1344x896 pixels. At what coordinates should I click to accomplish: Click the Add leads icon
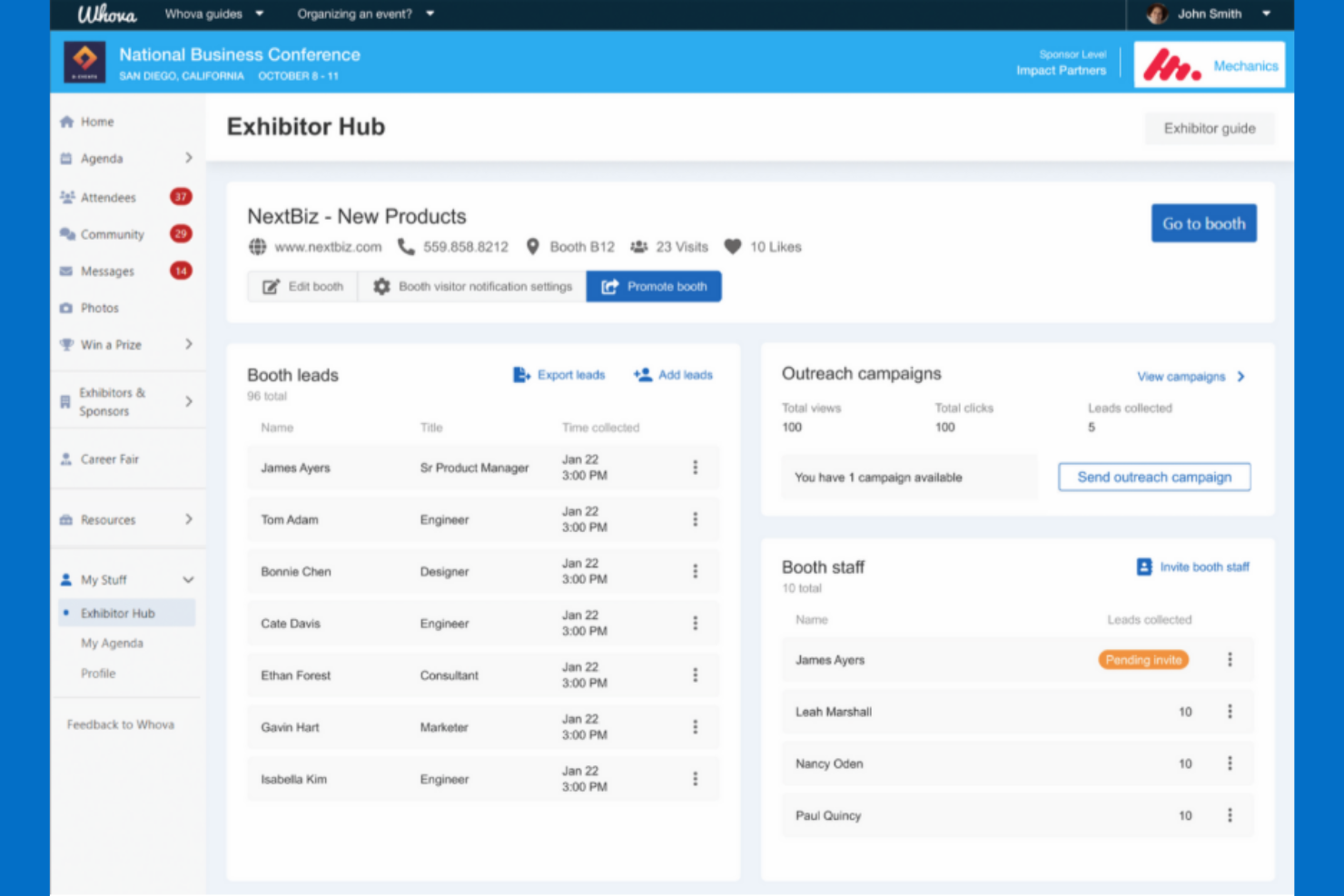click(x=643, y=374)
